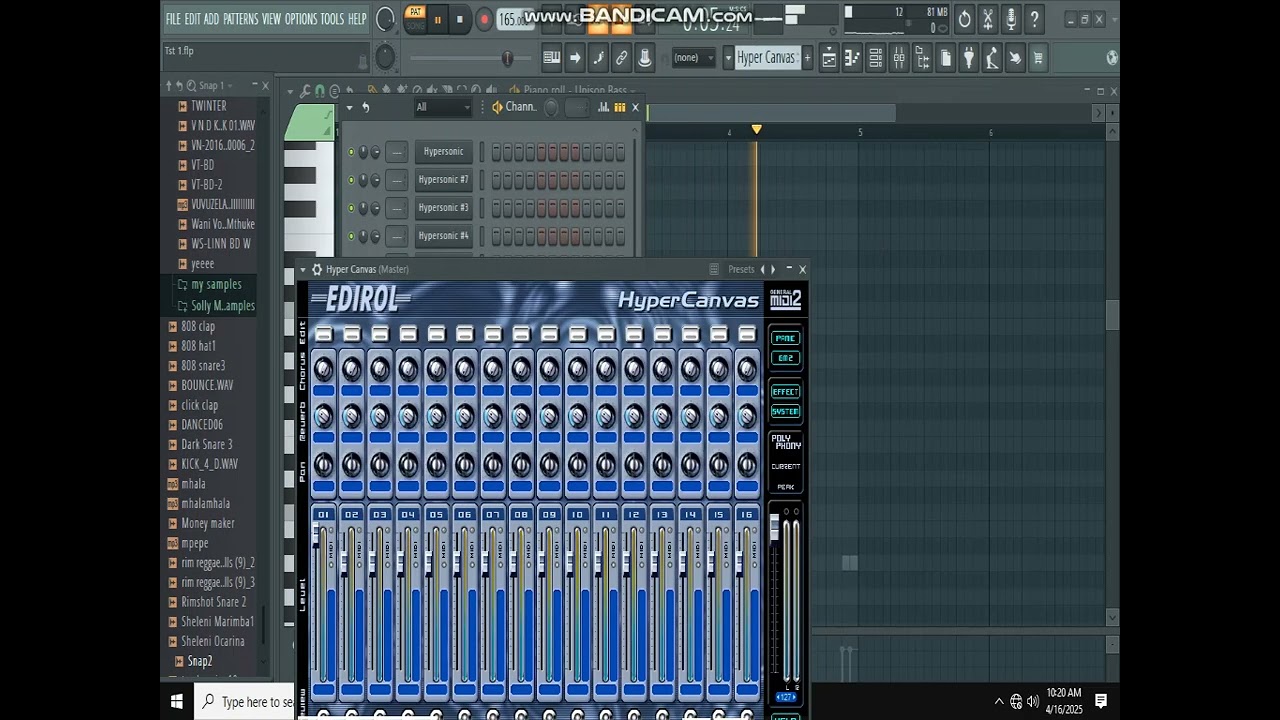
Task: Select the Hypersonic #4 channel button
Action: (443, 236)
